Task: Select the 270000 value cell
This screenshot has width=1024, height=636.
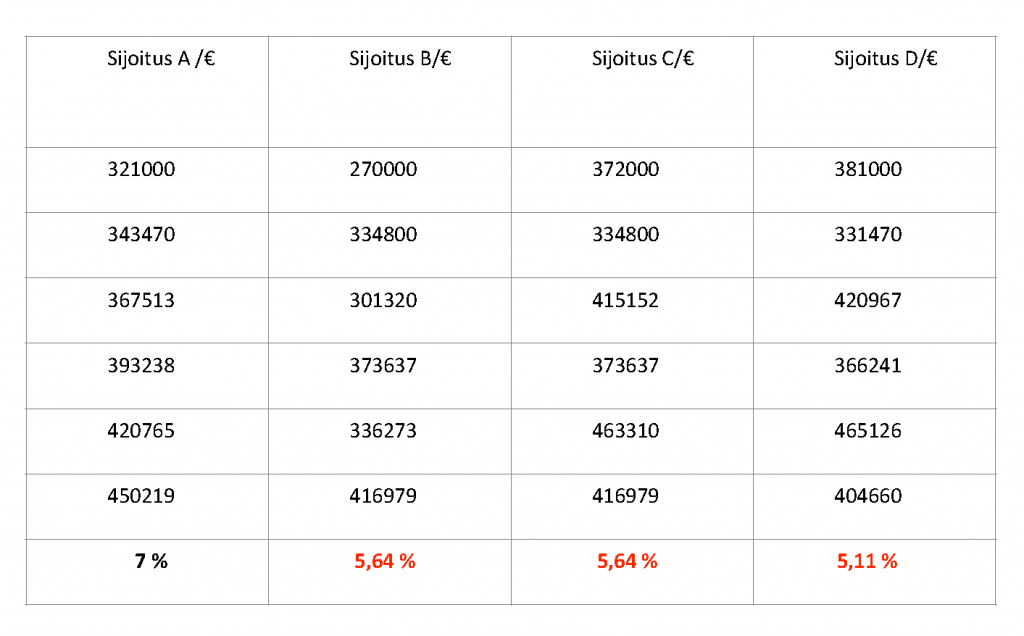Action: tap(383, 170)
